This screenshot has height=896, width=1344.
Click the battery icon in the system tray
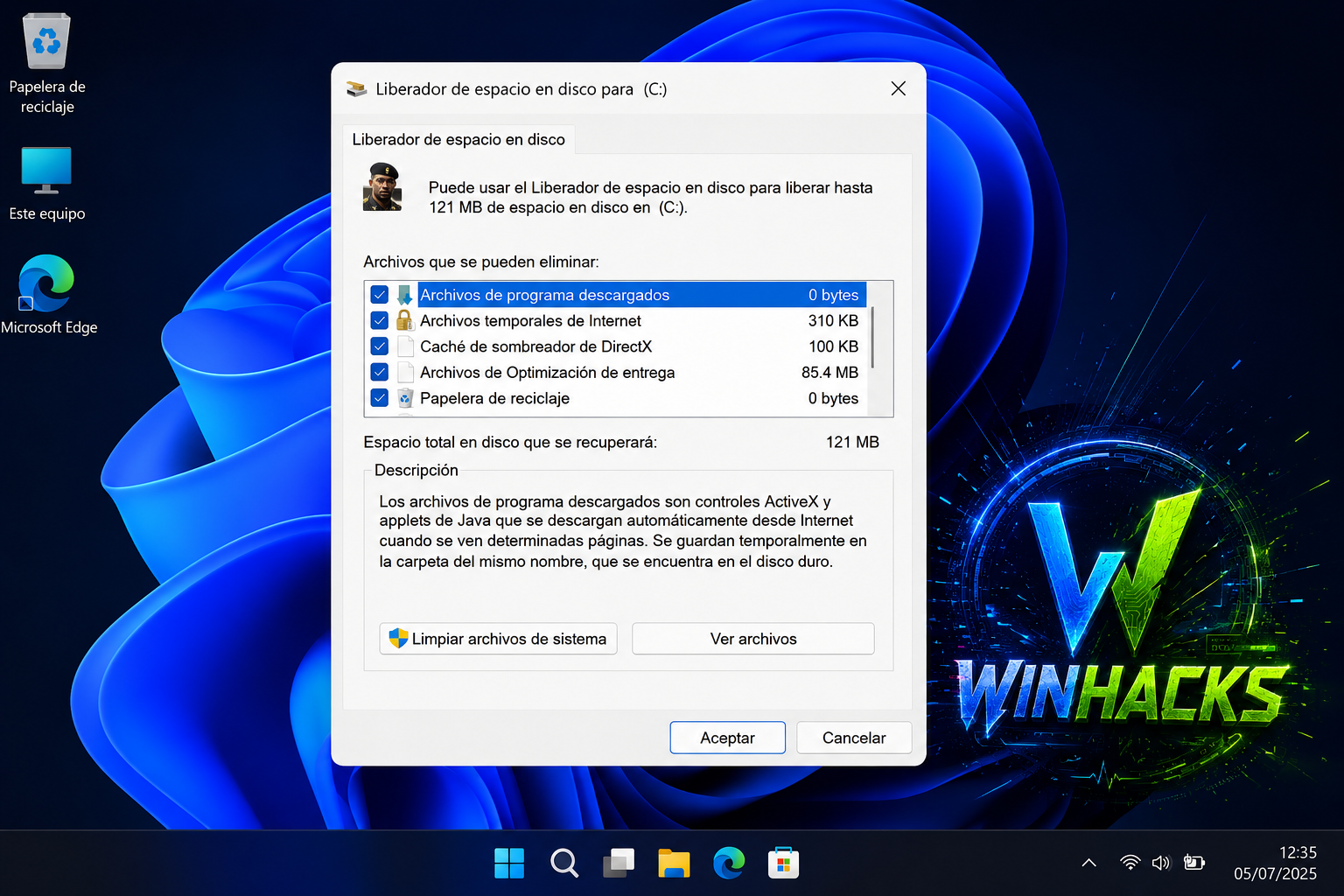pyautogui.click(x=1194, y=863)
